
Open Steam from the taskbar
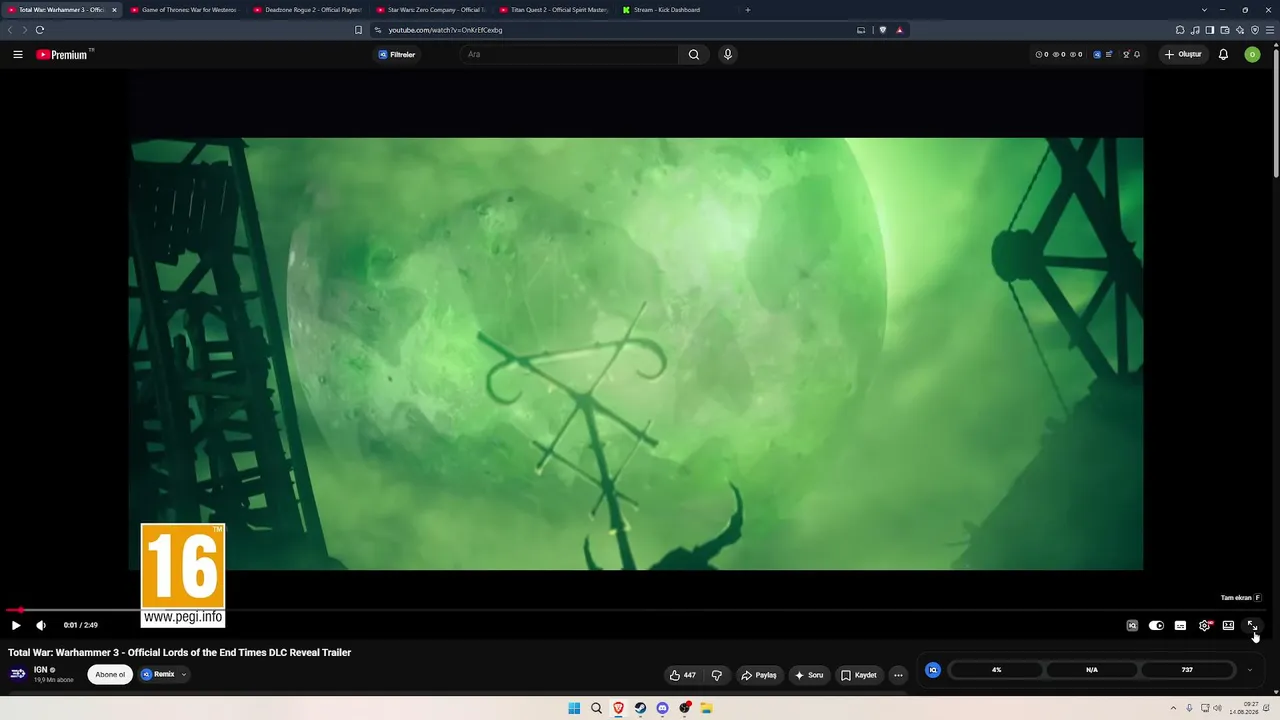point(640,708)
